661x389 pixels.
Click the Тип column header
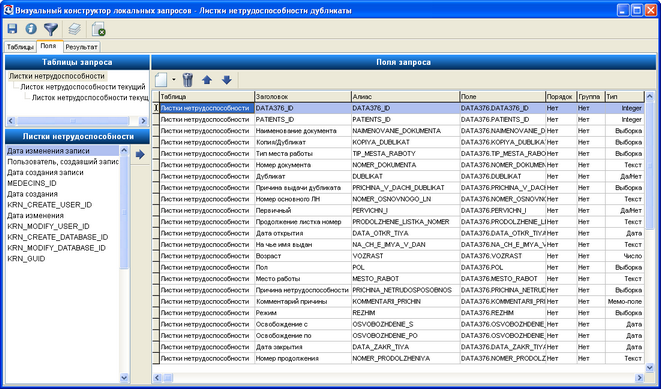click(x=624, y=97)
